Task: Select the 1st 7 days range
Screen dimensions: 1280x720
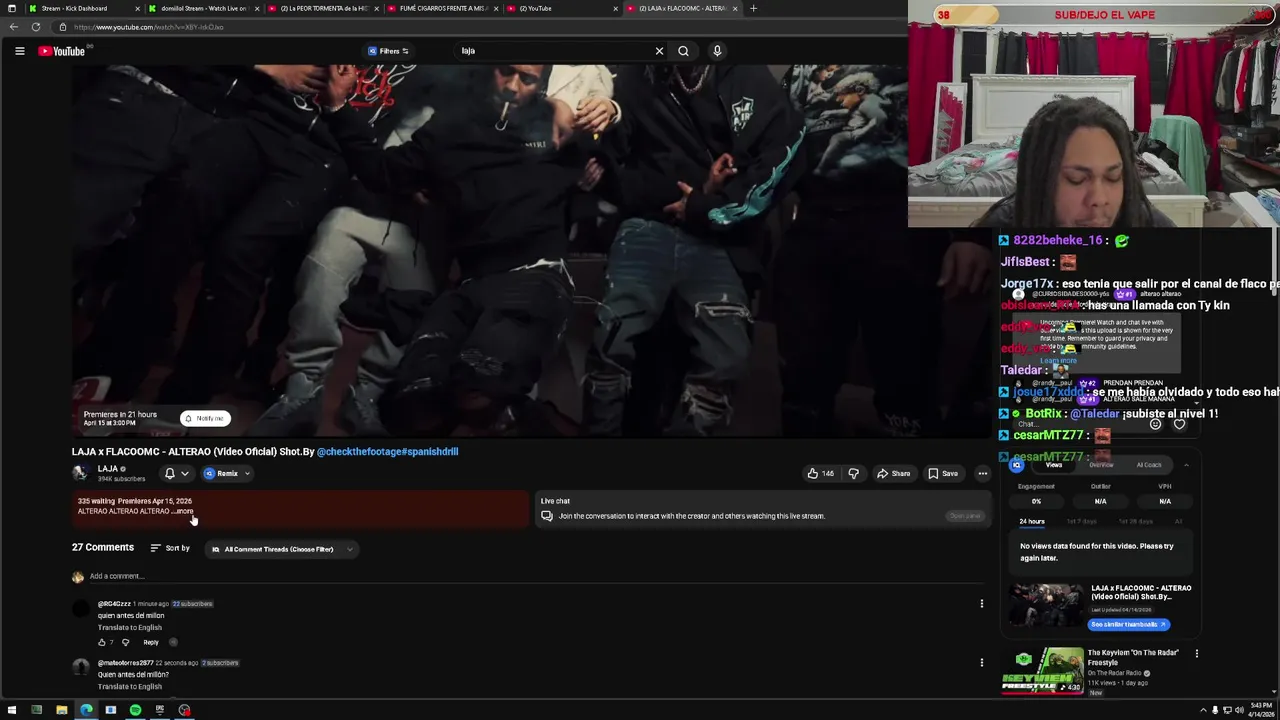Action: click(x=1081, y=521)
